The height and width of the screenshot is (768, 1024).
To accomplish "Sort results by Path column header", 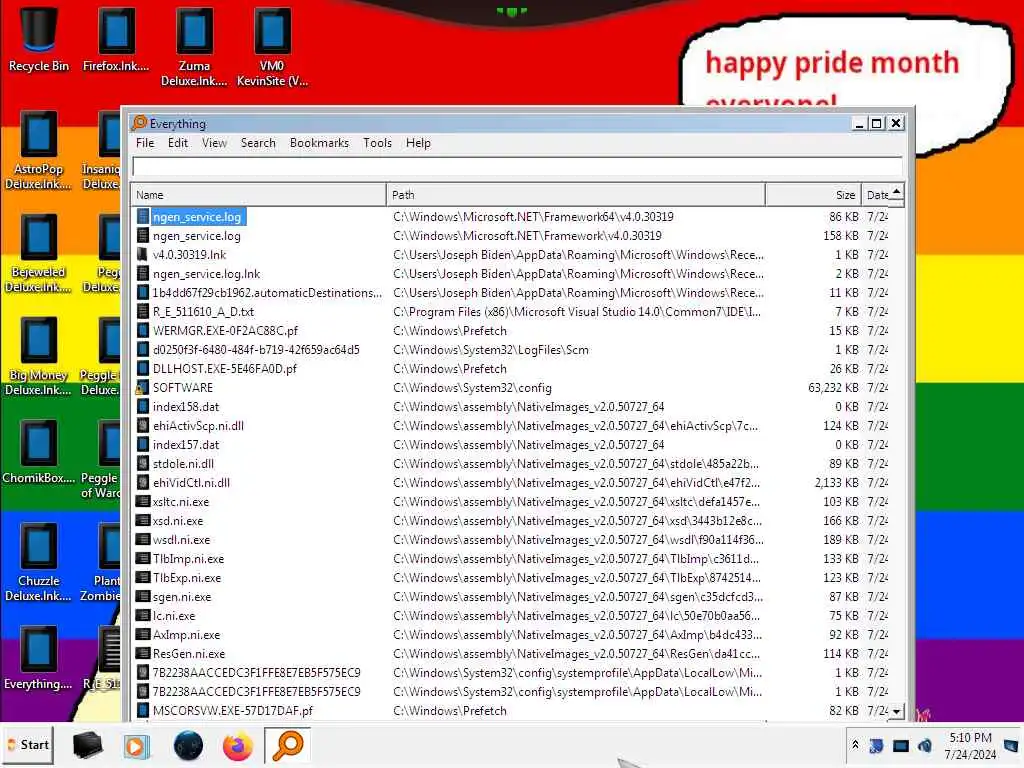I will click(x=575, y=195).
